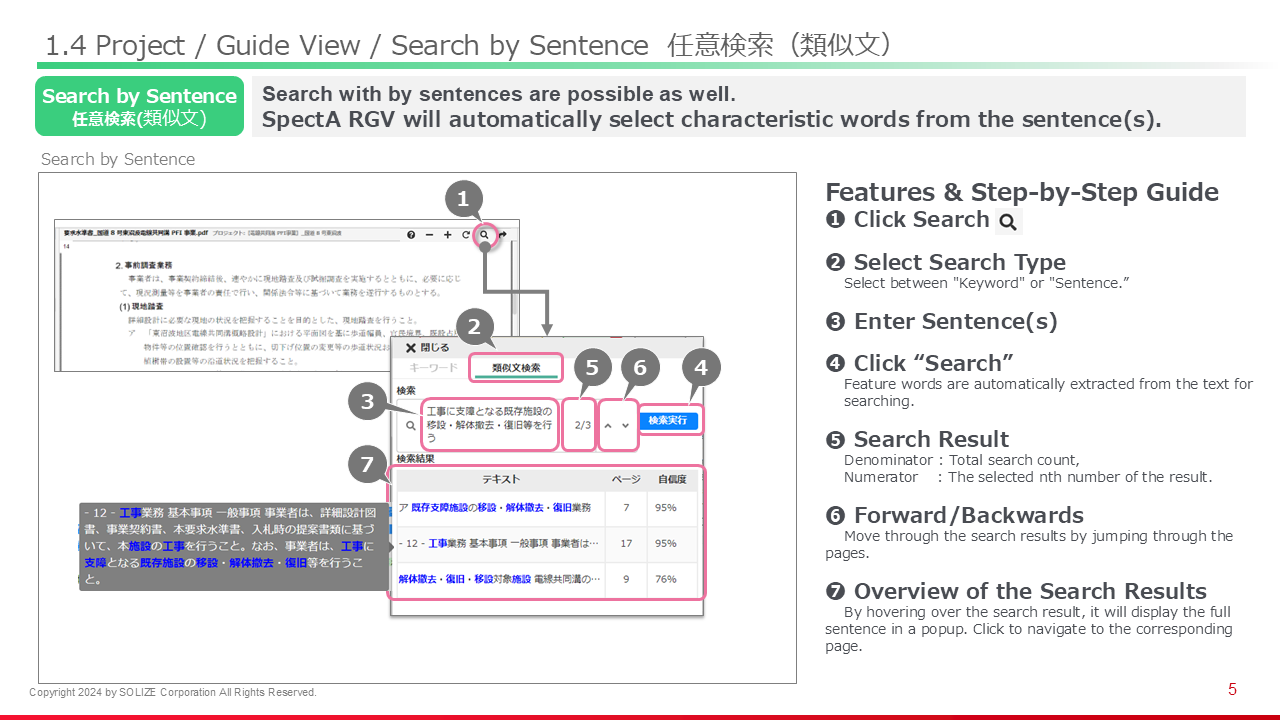Open the page 9 result with 76%
This screenshot has height=720, width=1280.
pos(548,579)
